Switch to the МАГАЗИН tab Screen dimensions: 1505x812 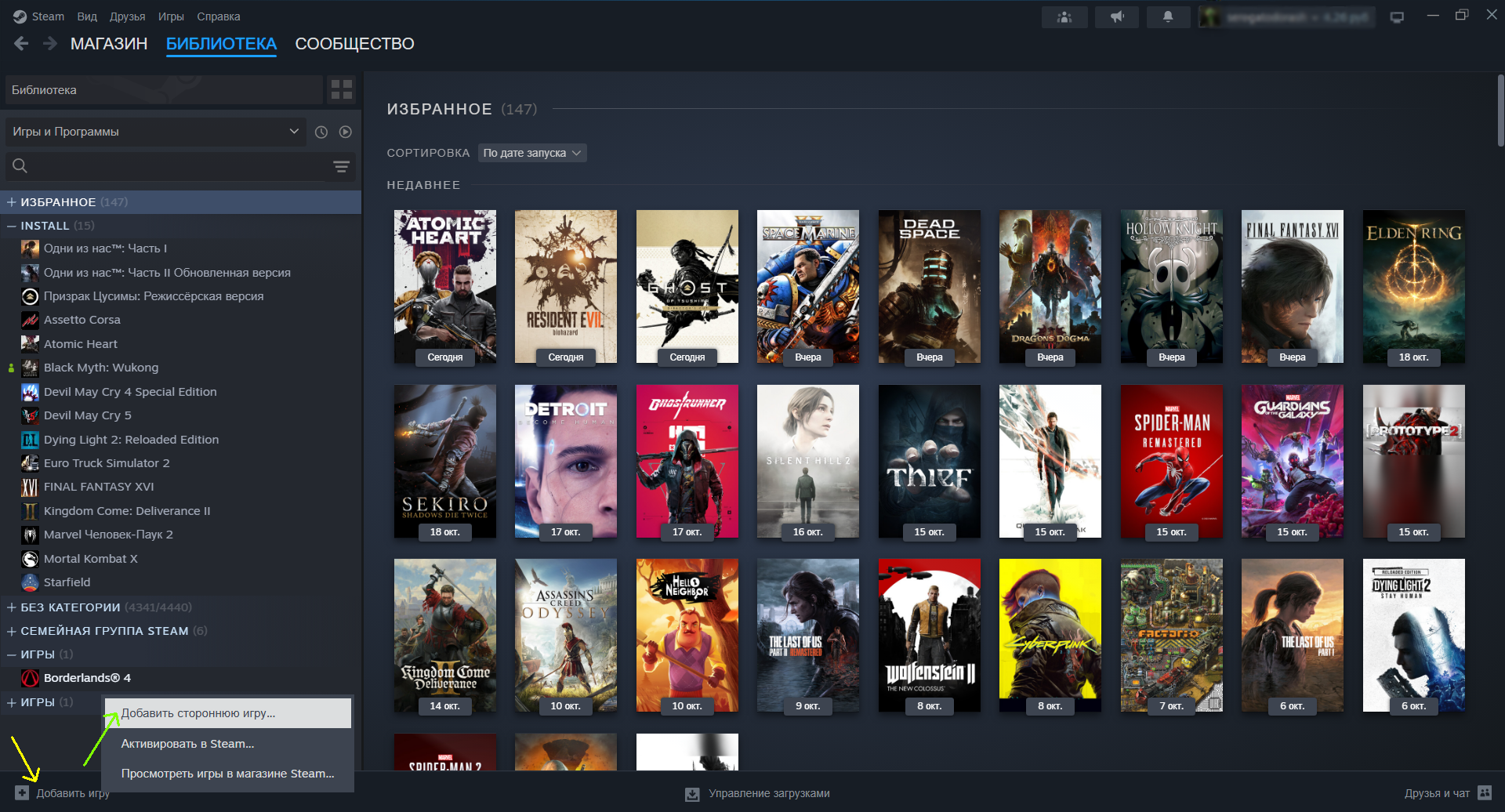109,44
